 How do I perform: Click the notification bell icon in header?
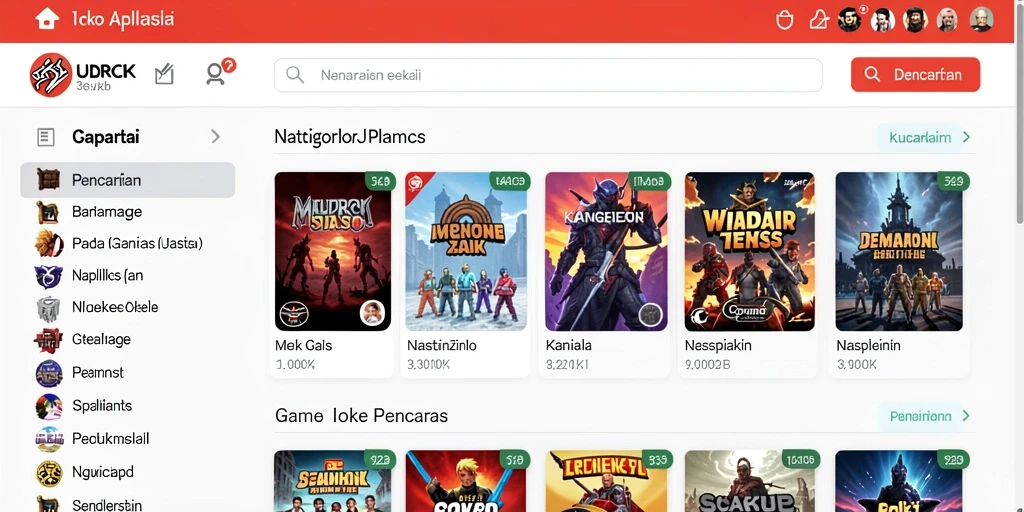click(x=819, y=20)
